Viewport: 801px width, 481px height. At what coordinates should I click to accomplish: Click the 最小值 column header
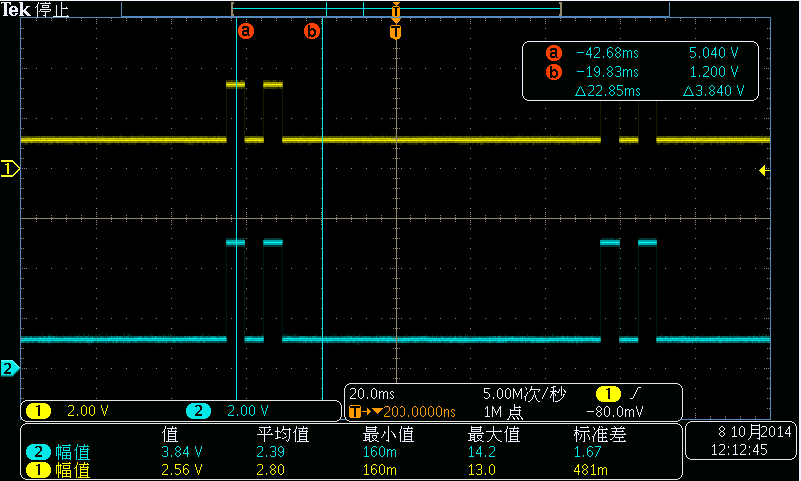pyautogui.click(x=388, y=435)
